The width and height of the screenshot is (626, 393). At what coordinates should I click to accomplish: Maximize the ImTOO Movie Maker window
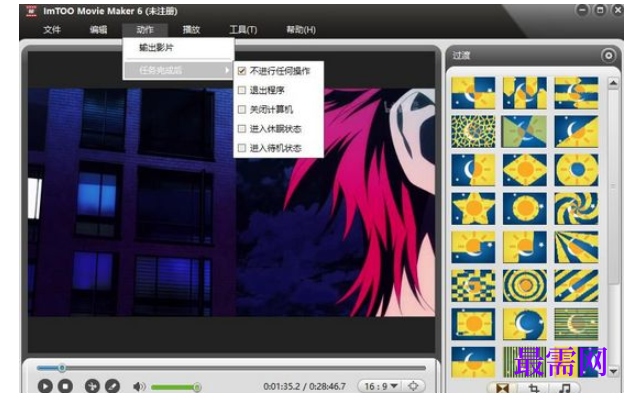(600, 10)
